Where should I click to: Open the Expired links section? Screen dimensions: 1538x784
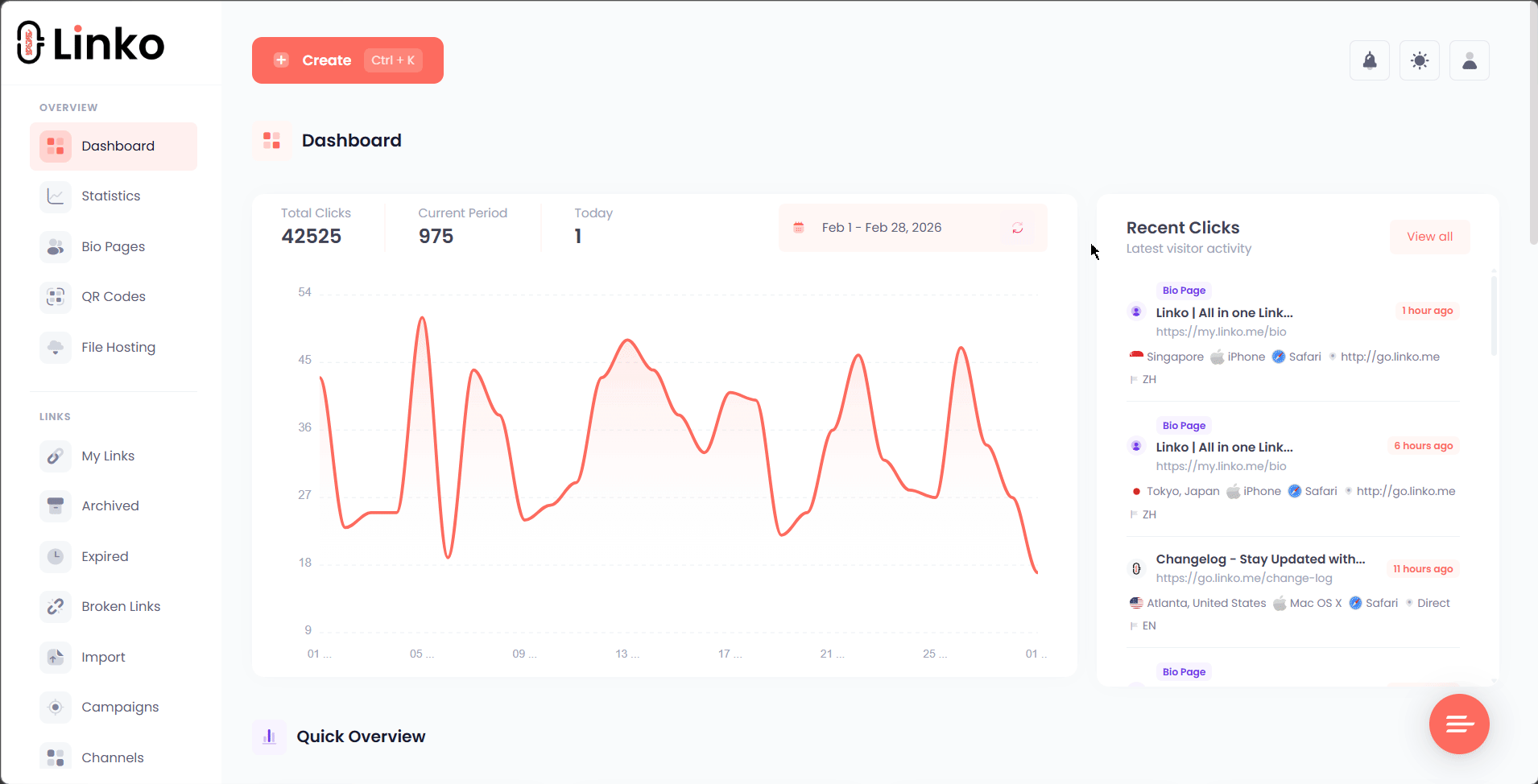coord(105,556)
